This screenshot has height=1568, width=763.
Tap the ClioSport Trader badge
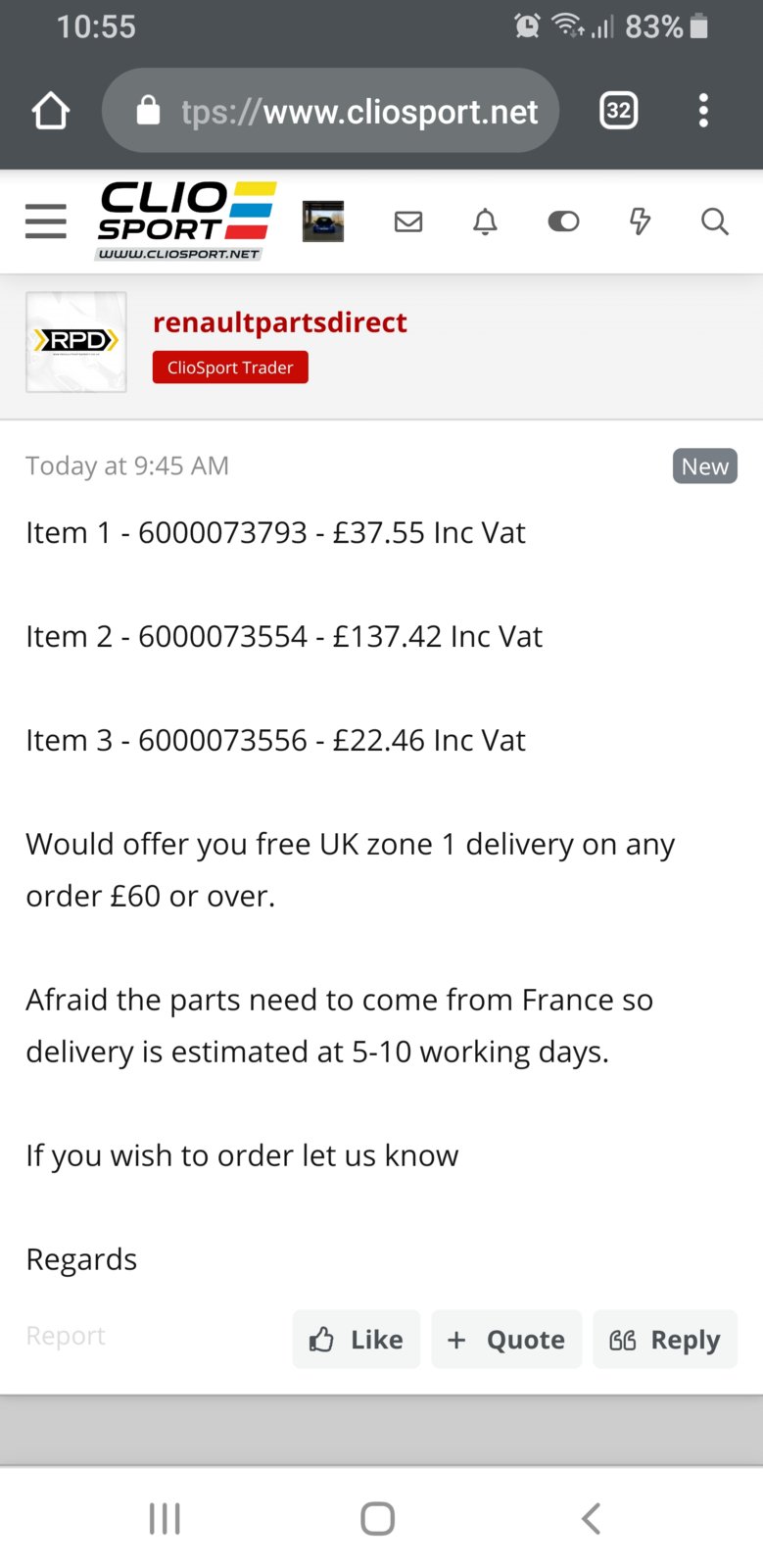pos(230,367)
